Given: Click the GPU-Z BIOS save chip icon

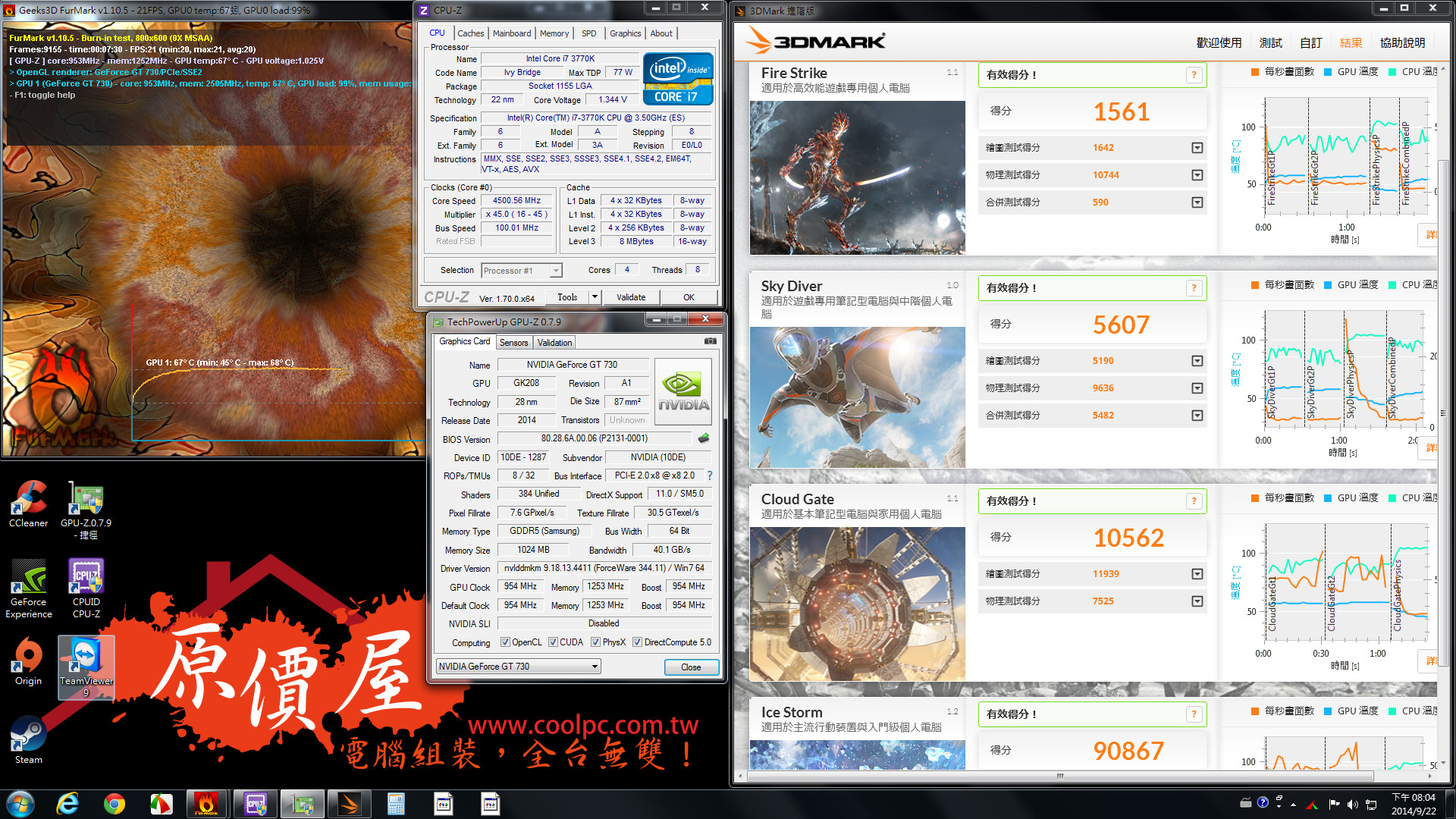Looking at the screenshot, I should point(704,438).
